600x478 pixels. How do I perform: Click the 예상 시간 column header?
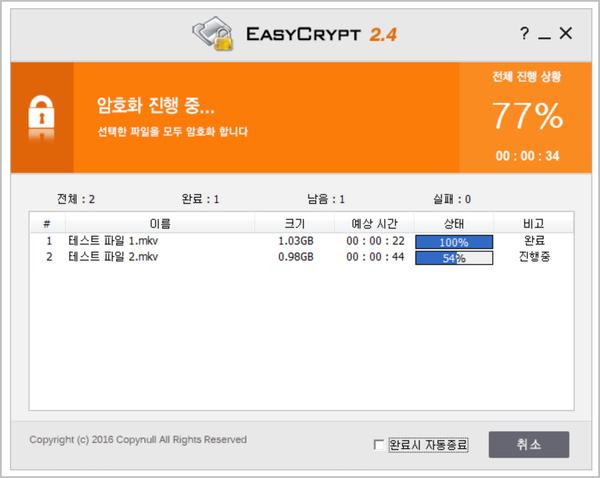tap(374, 224)
